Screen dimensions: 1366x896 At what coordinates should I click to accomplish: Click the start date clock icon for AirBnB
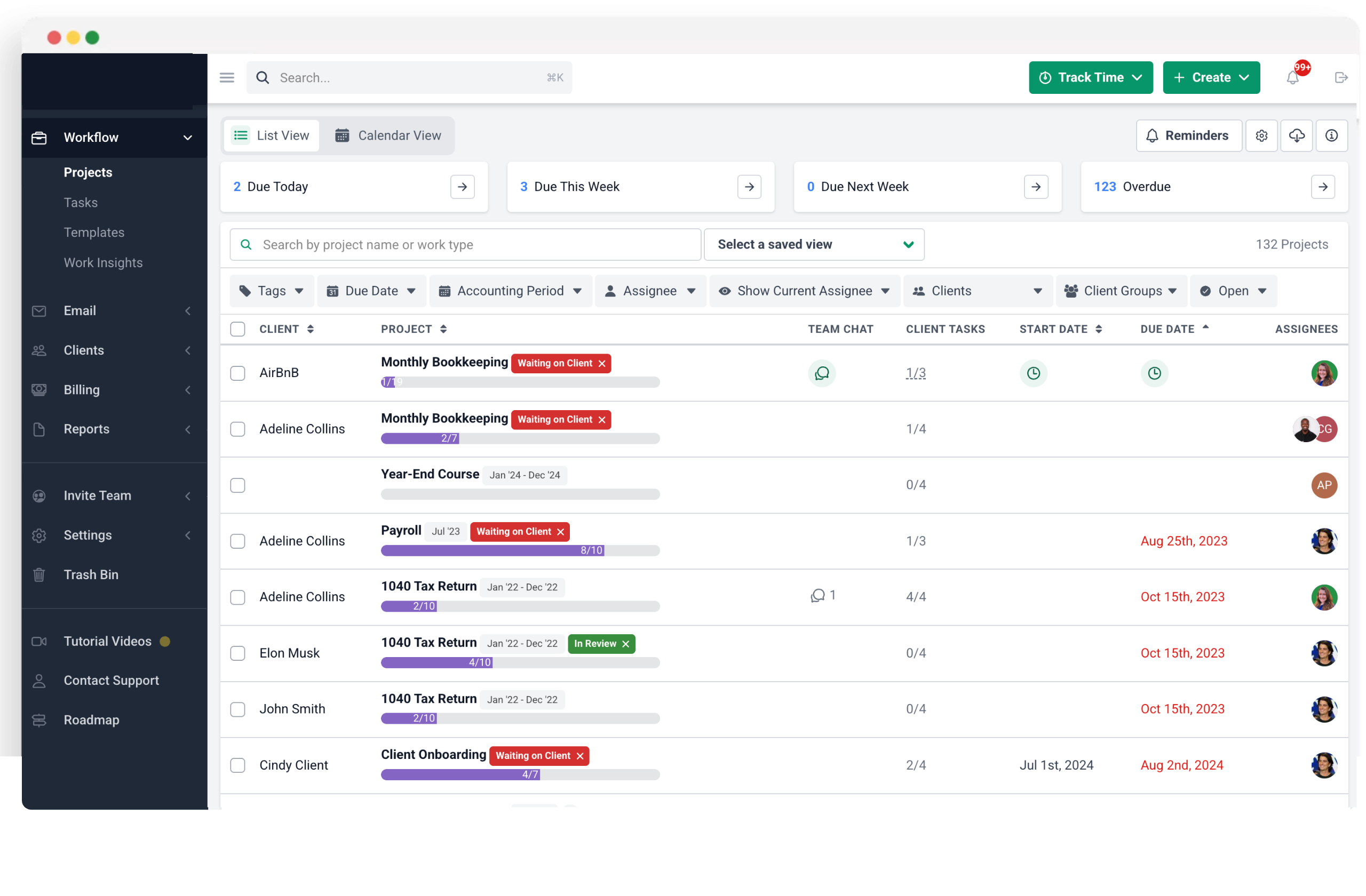click(x=1033, y=373)
